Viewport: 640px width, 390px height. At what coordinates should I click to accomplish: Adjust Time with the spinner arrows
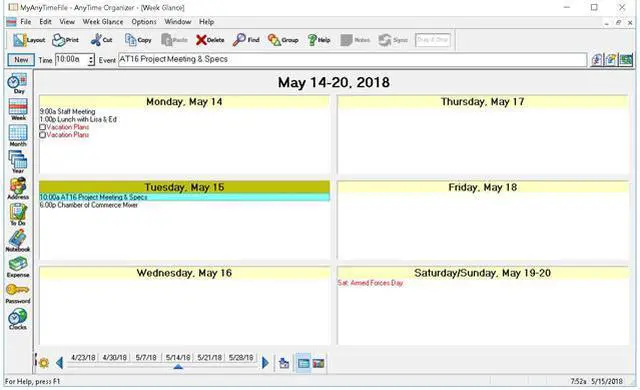click(x=91, y=60)
